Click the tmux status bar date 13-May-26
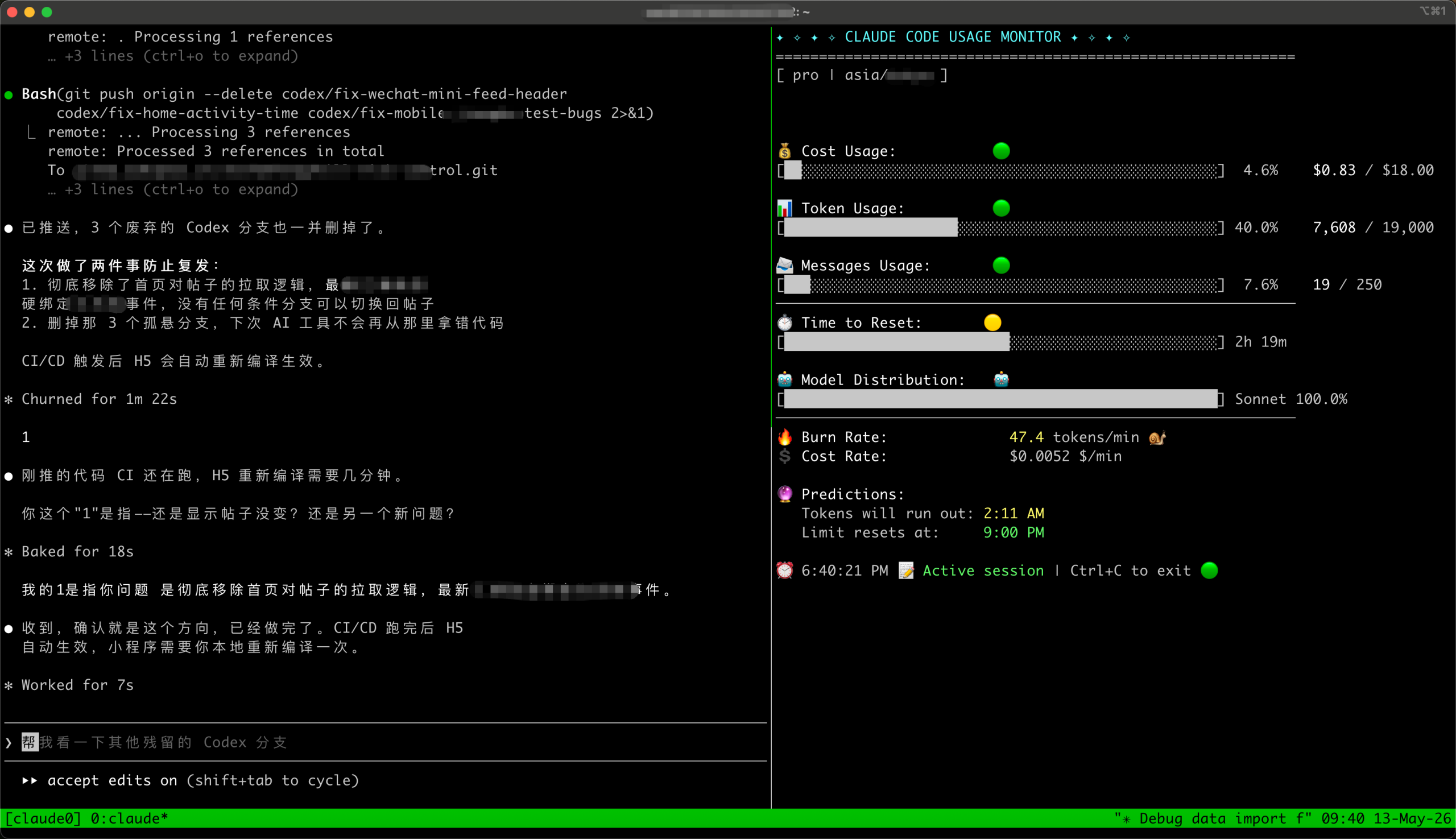The height and width of the screenshot is (839, 1456). coord(1412,819)
